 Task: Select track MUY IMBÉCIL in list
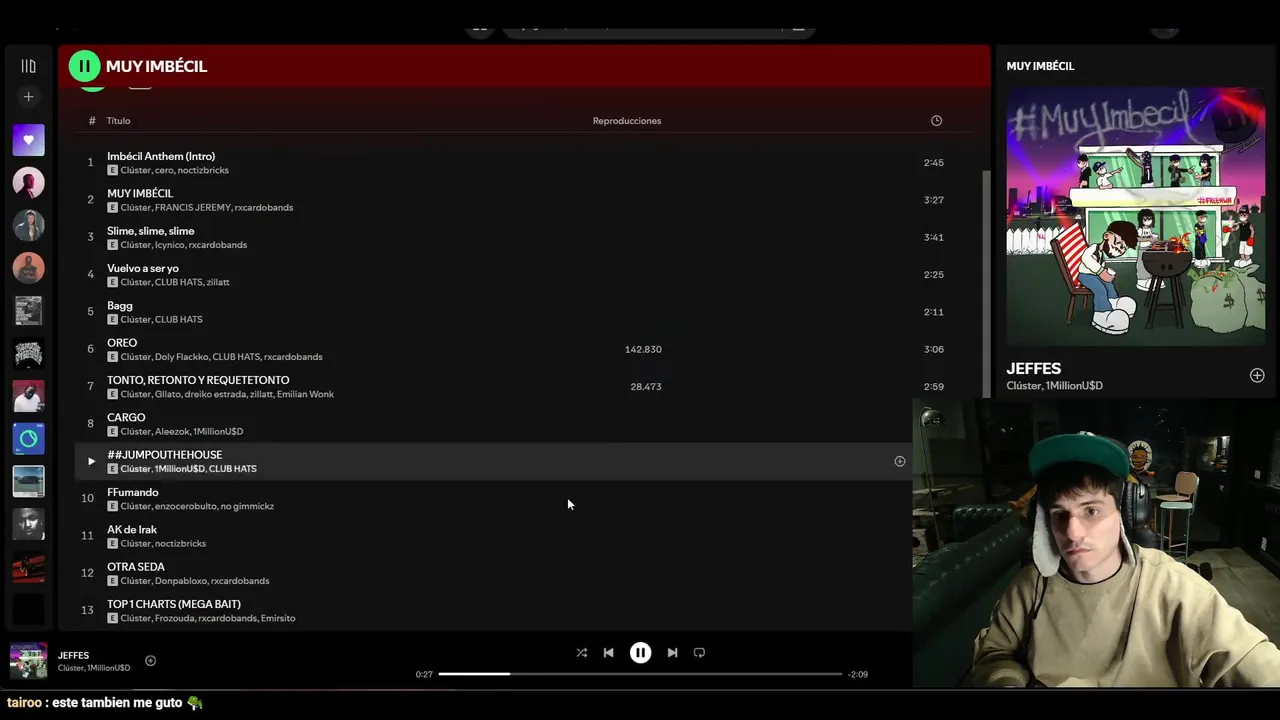(140, 193)
